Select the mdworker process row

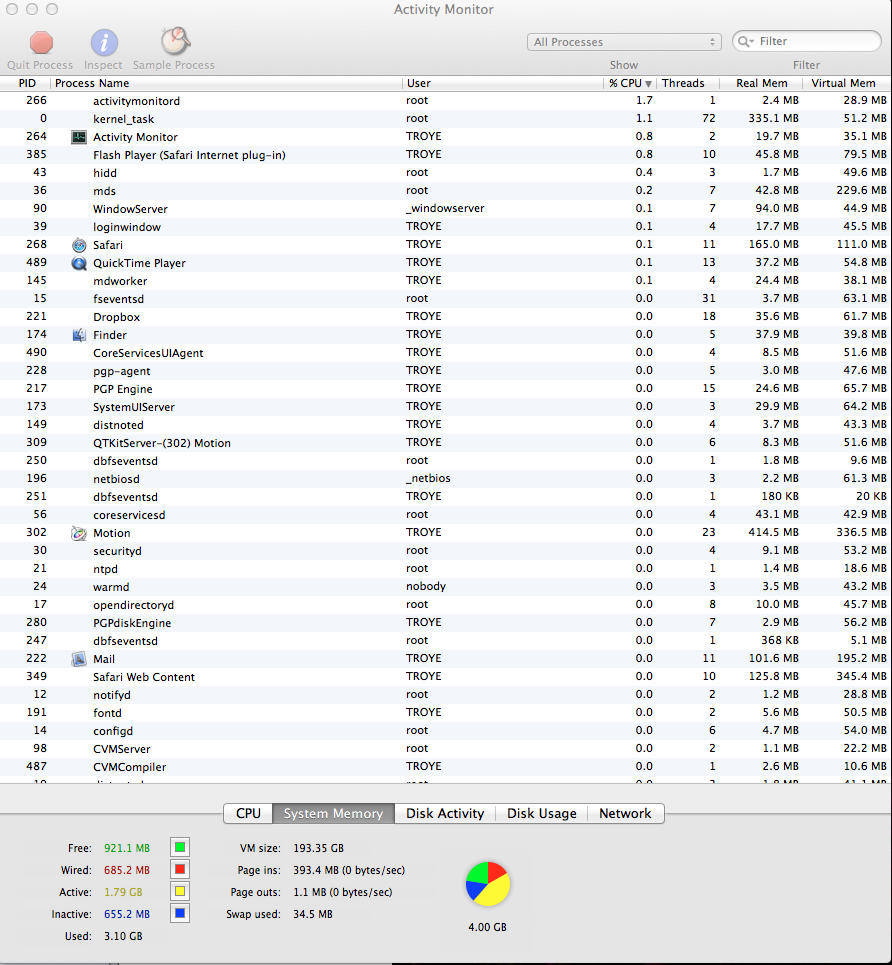(446, 281)
